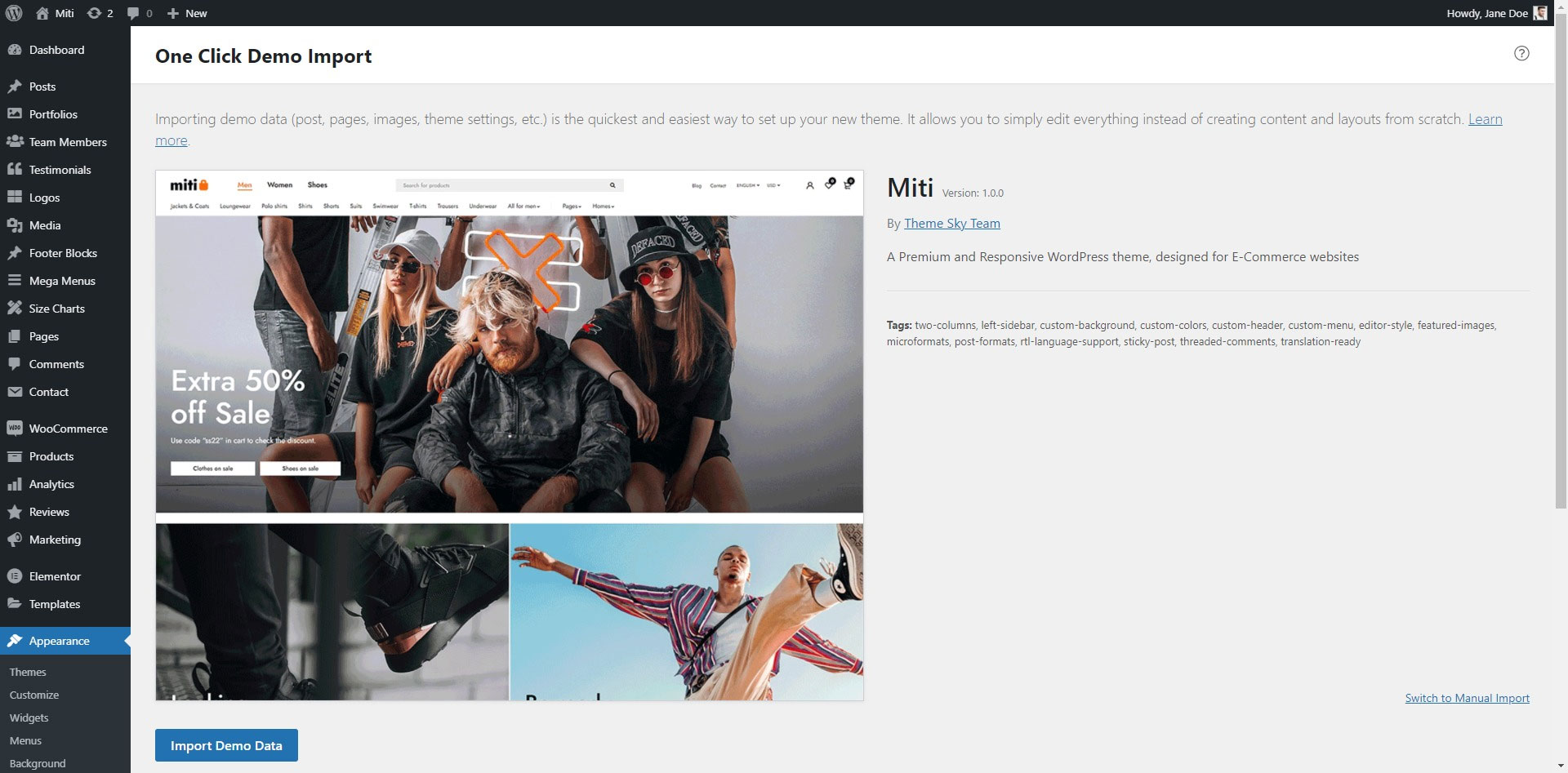The image size is (1568, 773).
Task: Follow the Switch to Manual Import link
Action: [x=1467, y=698]
